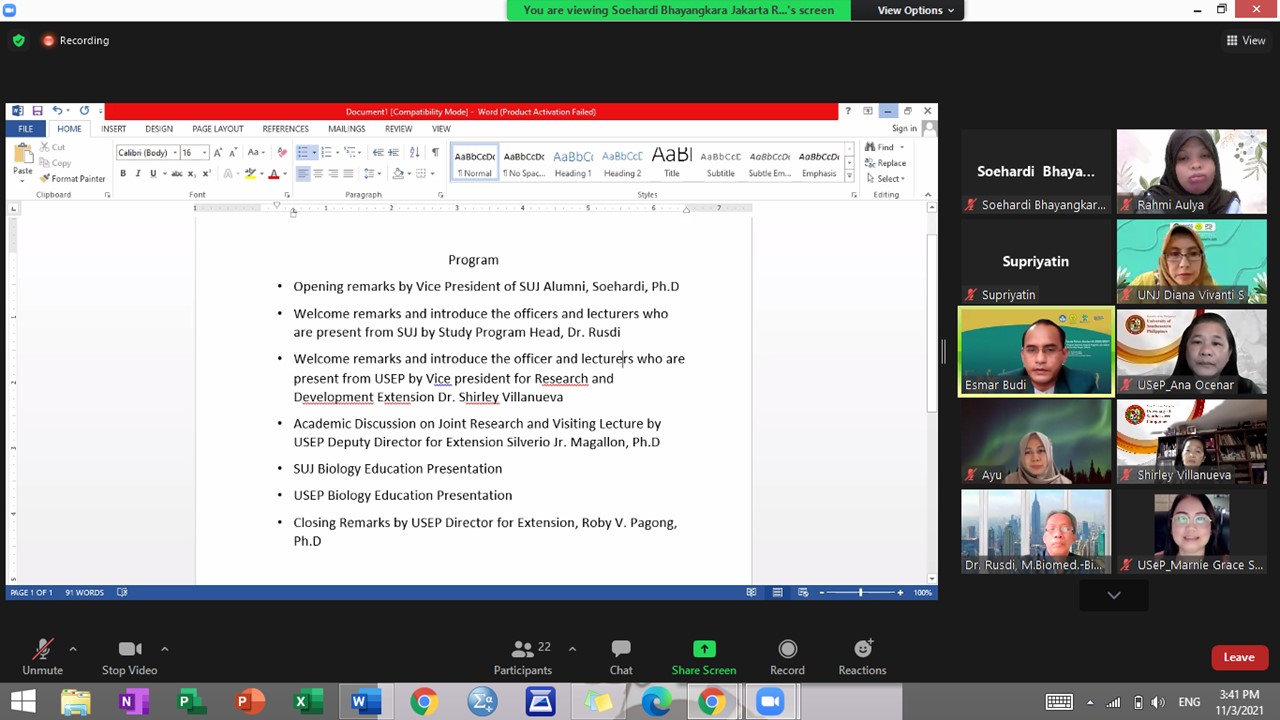Click the Find button in Editing group
This screenshot has height=720, width=1280.
884,148
